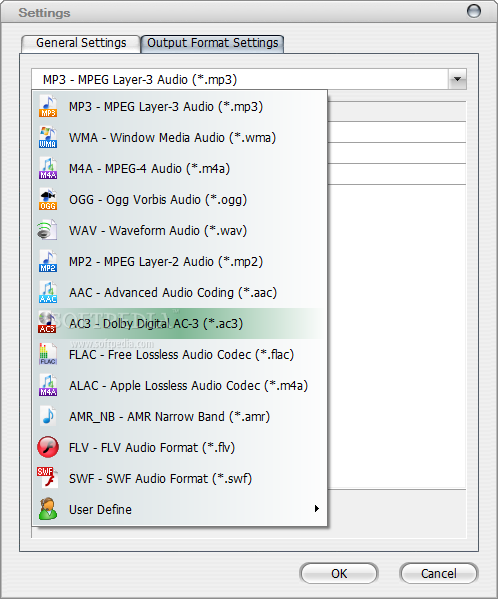
Task: Select highlighted AC3 - Dolby Digital AC-3 item
Action: [179, 323]
